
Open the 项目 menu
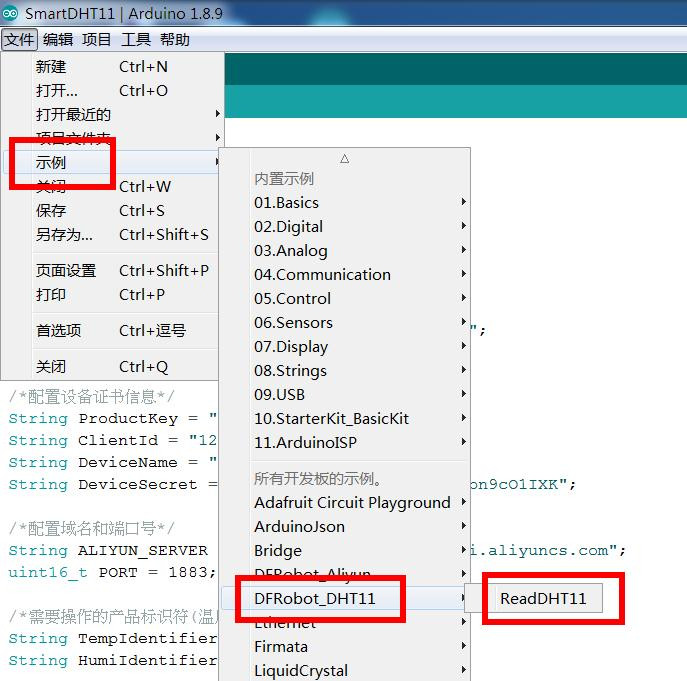coord(96,40)
